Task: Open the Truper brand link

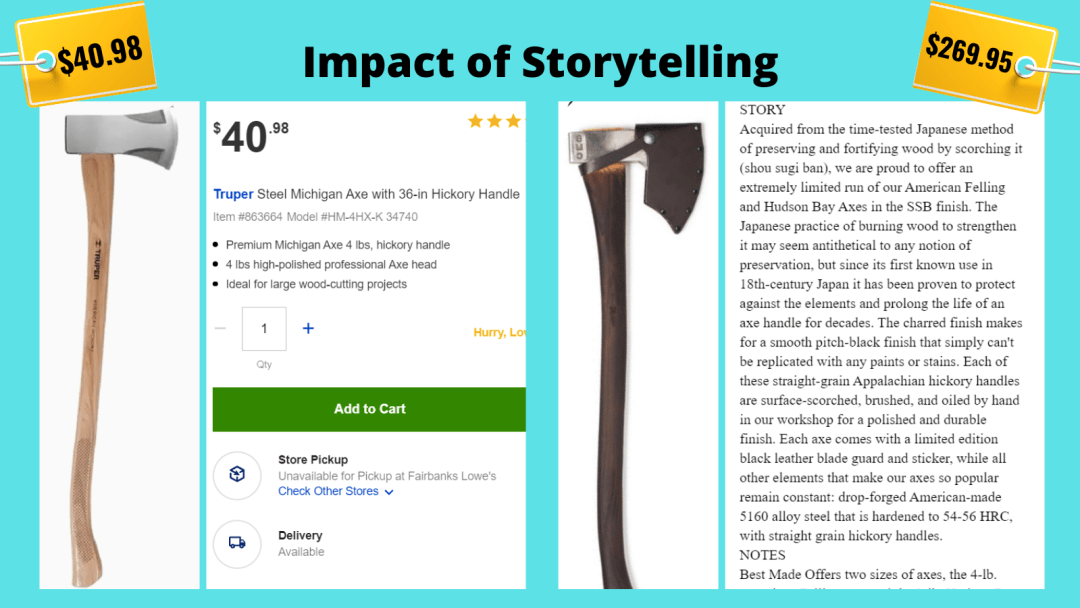Action: point(233,194)
